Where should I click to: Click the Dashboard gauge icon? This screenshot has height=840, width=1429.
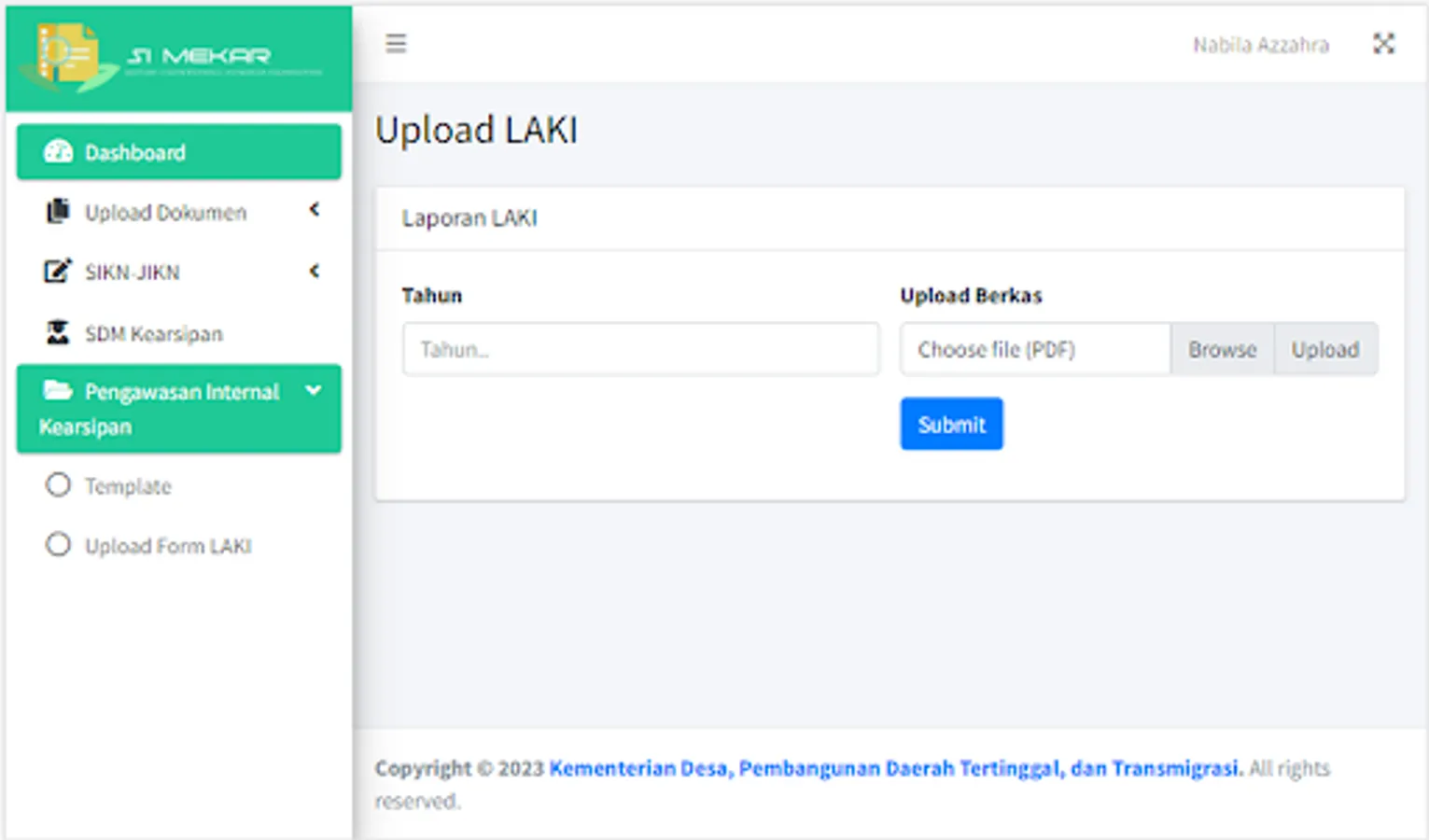click(x=58, y=152)
